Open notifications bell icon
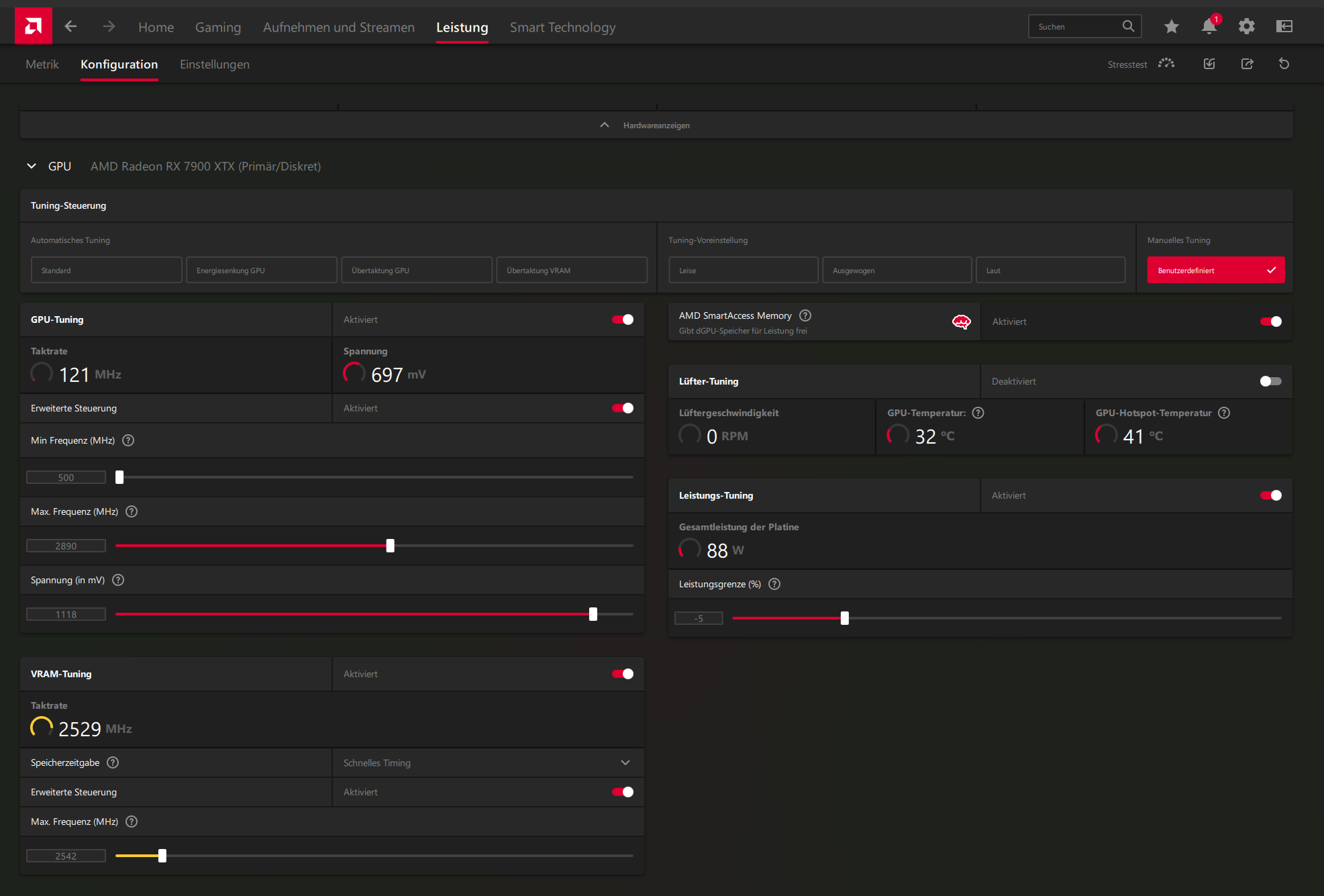The width and height of the screenshot is (1324, 896). click(1209, 26)
